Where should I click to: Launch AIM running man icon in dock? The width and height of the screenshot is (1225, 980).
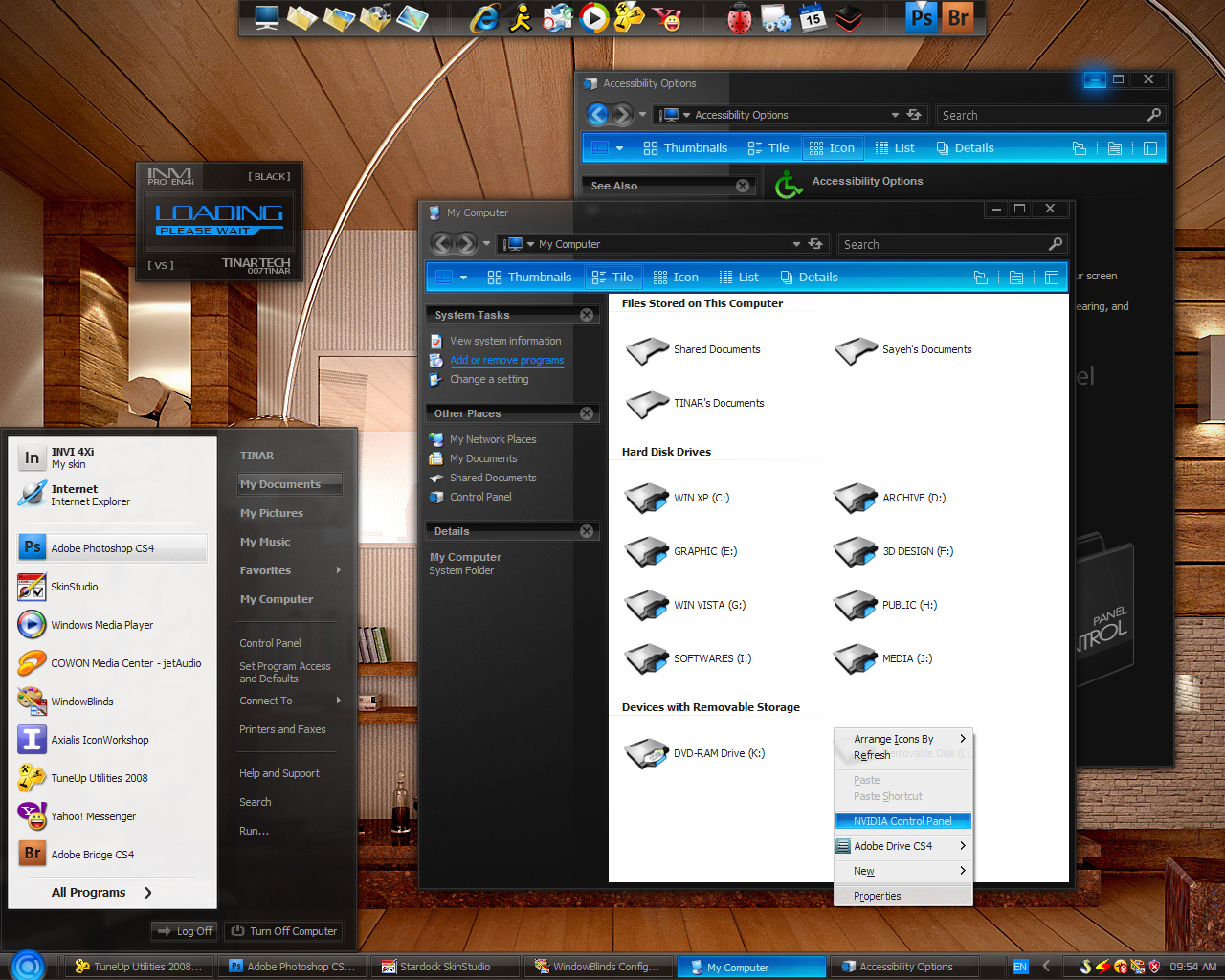tap(520, 17)
